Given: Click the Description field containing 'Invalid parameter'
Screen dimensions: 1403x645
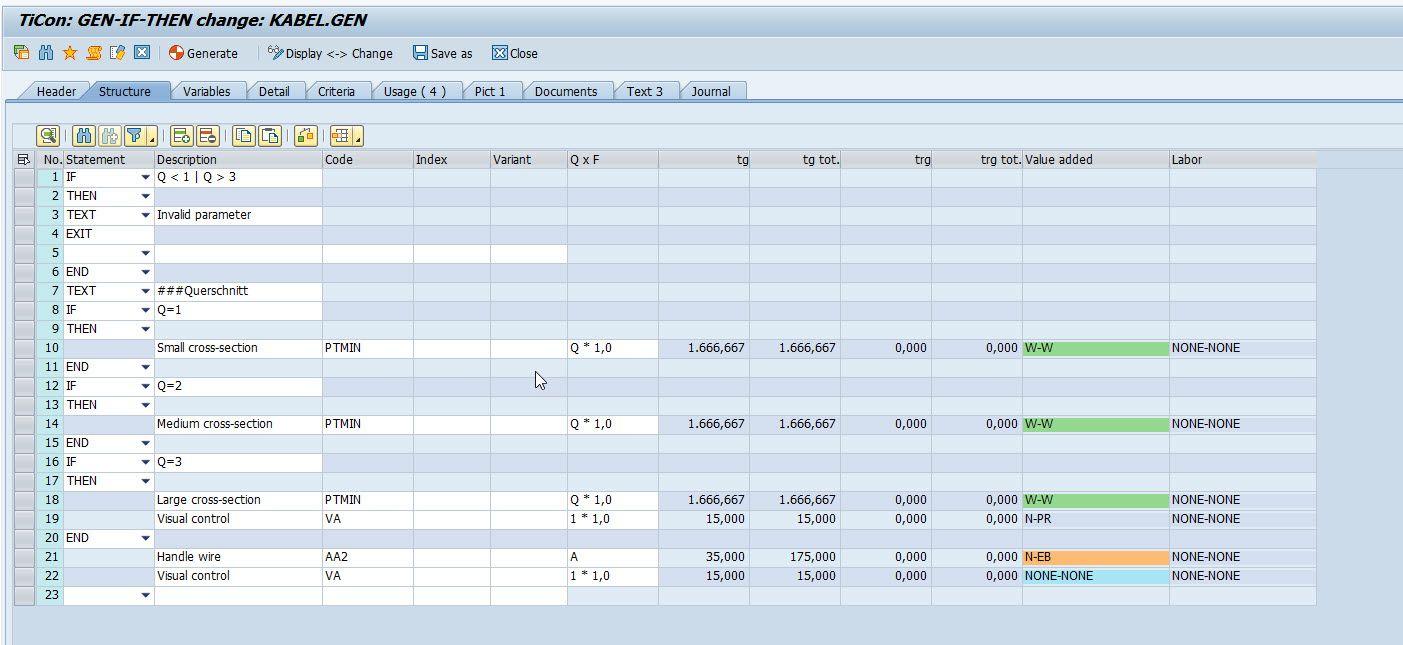Looking at the screenshot, I should (x=238, y=215).
